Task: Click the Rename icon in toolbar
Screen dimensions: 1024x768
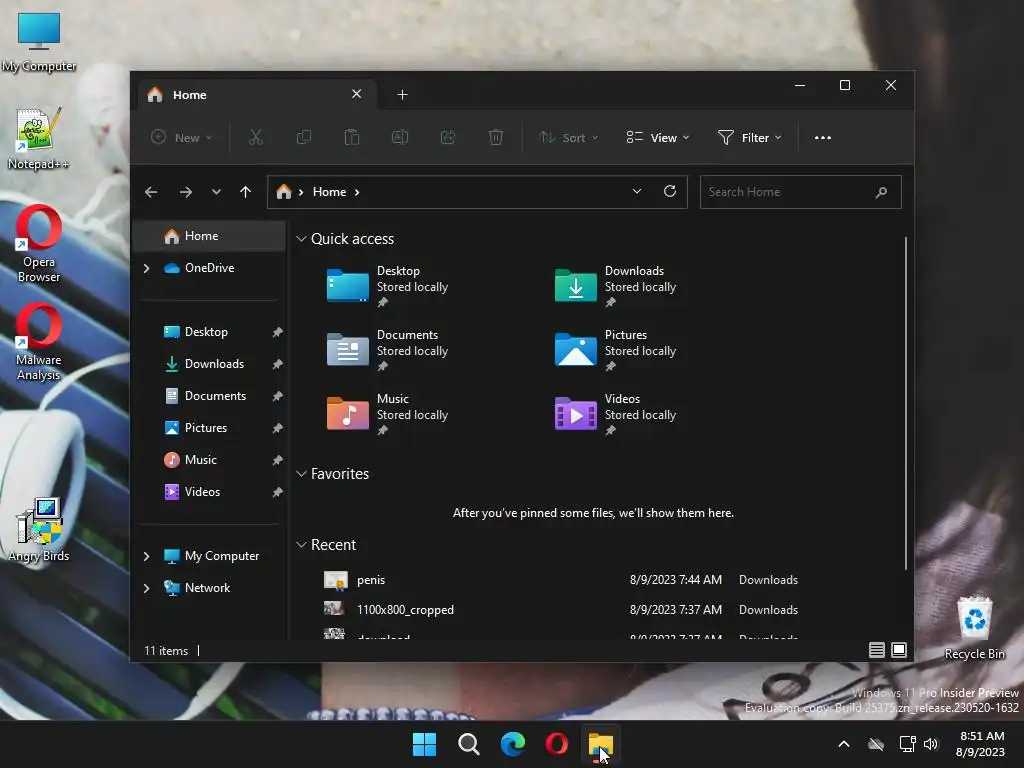Action: pos(400,137)
